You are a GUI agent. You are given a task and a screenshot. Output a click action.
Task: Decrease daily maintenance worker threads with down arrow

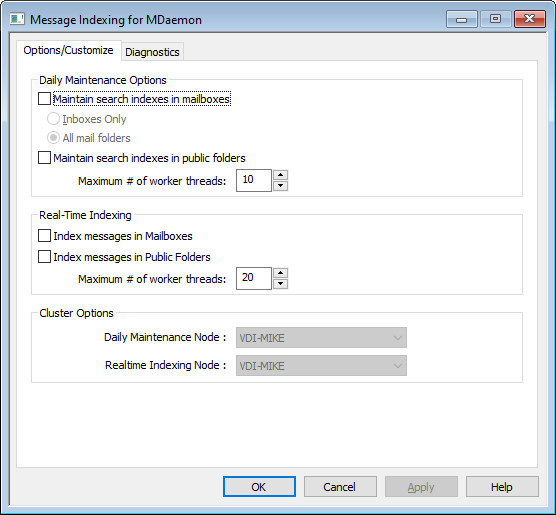(280, 185)
